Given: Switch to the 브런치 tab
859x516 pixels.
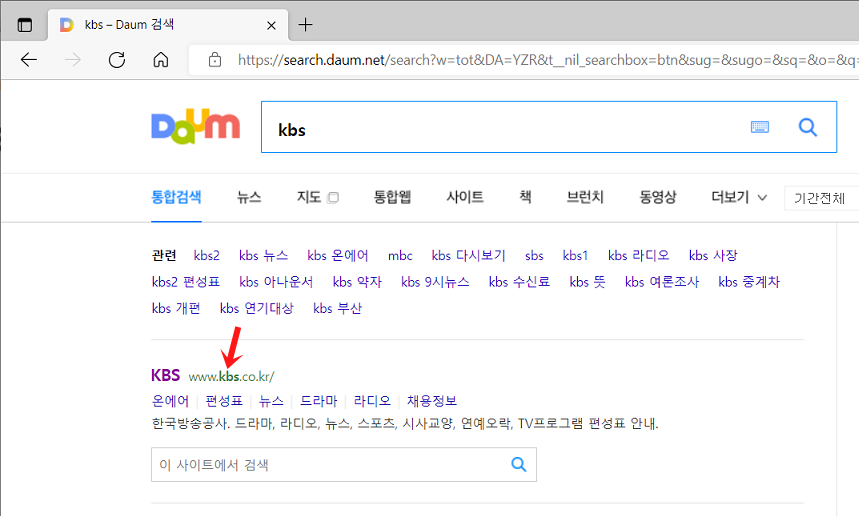Looking at the screenshot, I should pos(585,197).
